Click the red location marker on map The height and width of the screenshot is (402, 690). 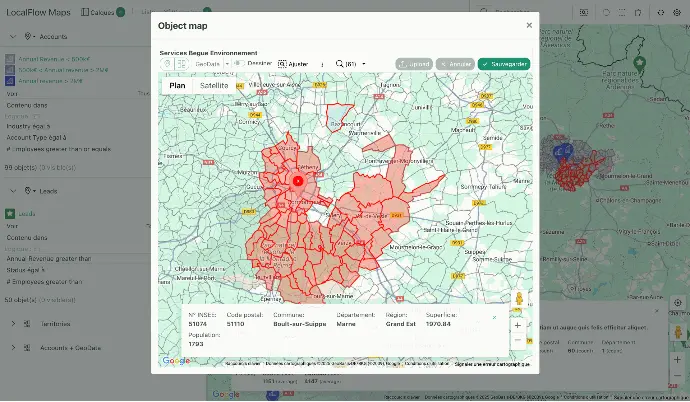pos(297,181)
